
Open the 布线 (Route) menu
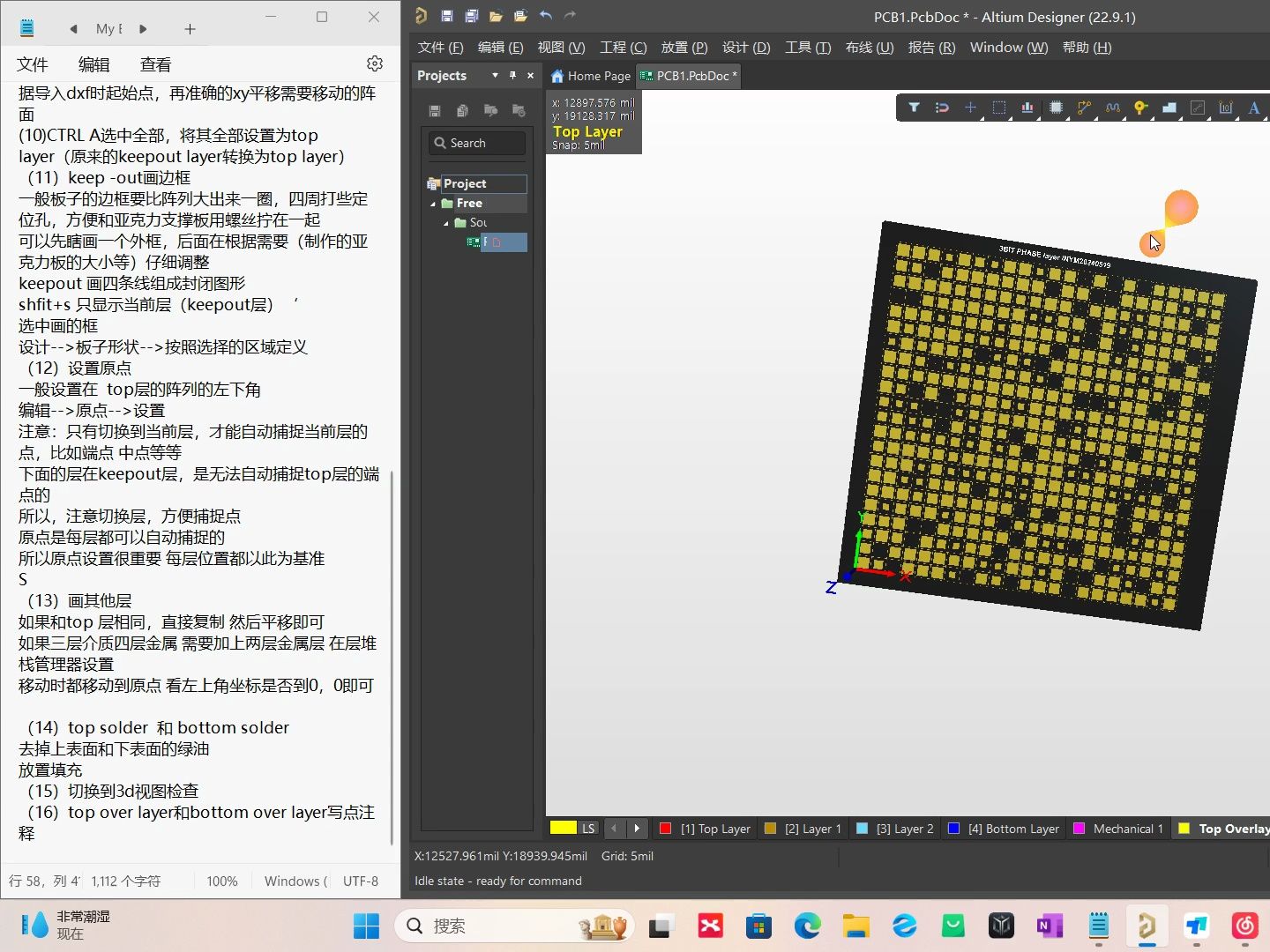point(869,48)
